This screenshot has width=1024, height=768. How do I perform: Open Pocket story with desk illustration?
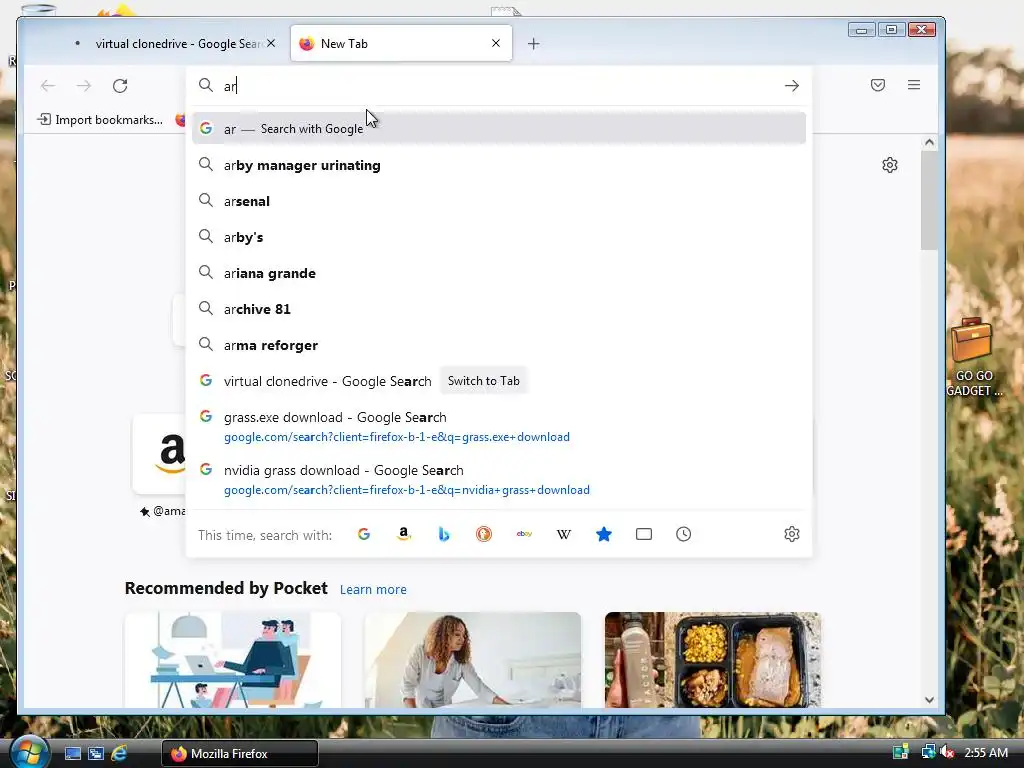coord(232,660)
